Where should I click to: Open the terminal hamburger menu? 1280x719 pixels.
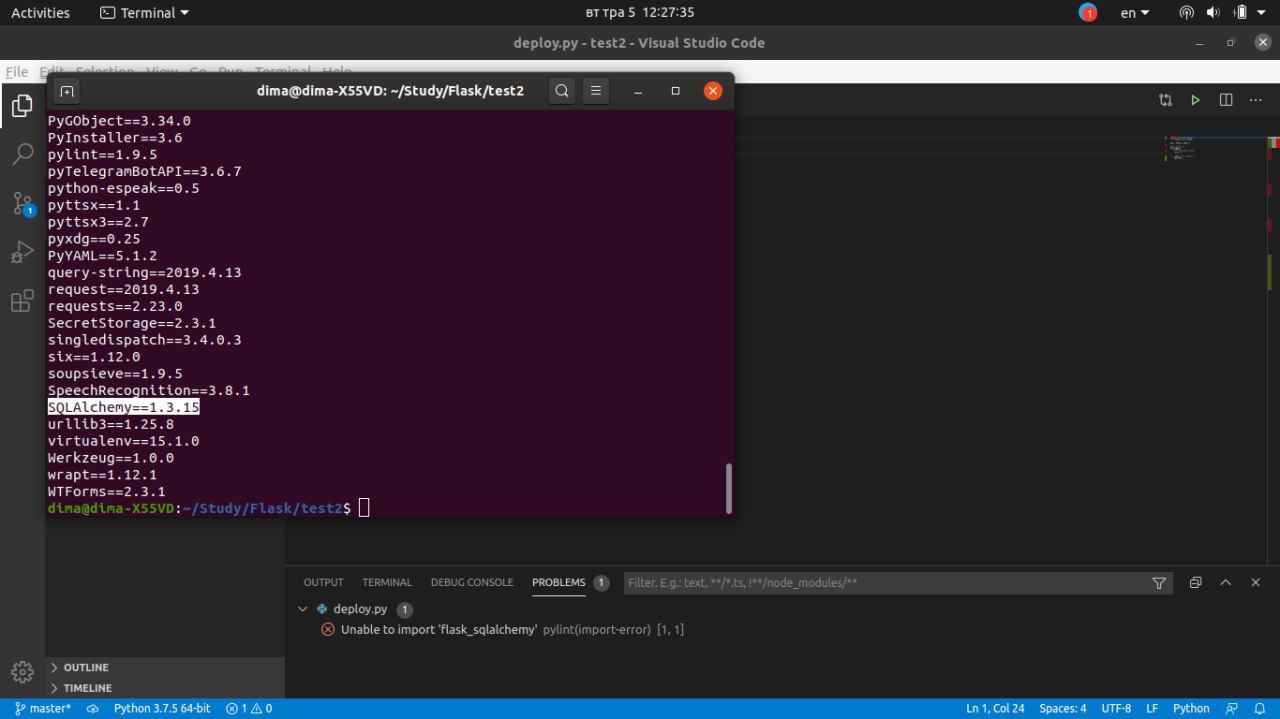pyautogui.click(x=595, y=91)
